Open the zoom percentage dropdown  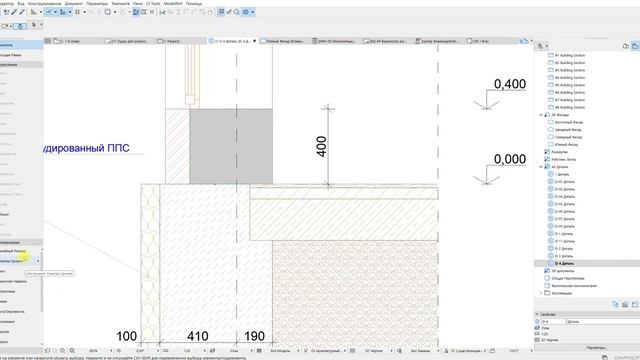(x=111, y=351)
